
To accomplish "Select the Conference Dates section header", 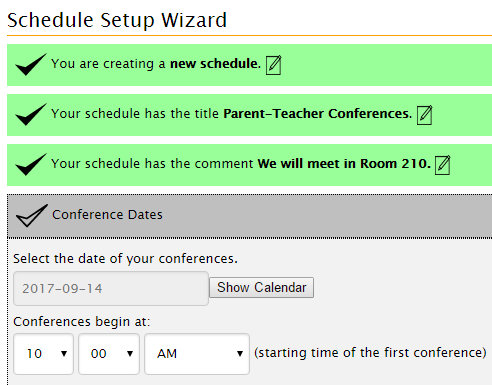I will (x=249, y=215).
